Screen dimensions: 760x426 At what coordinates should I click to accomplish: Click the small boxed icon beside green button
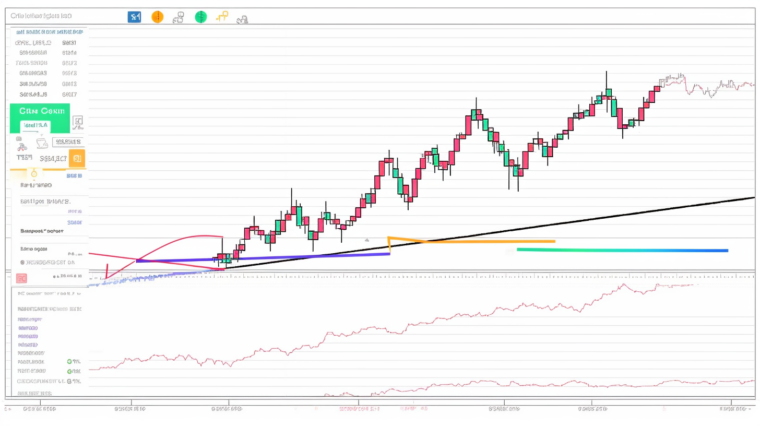(x=78, y=123)
